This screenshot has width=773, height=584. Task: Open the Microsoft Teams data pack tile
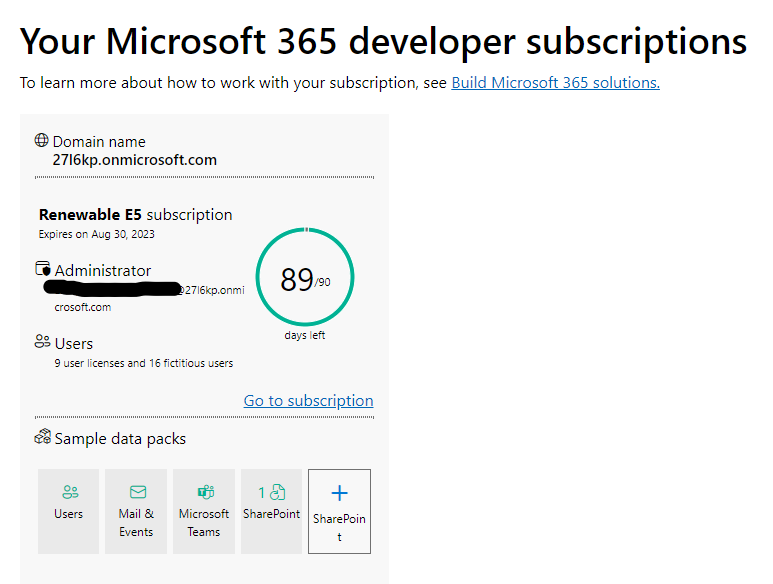coord(204,511)
